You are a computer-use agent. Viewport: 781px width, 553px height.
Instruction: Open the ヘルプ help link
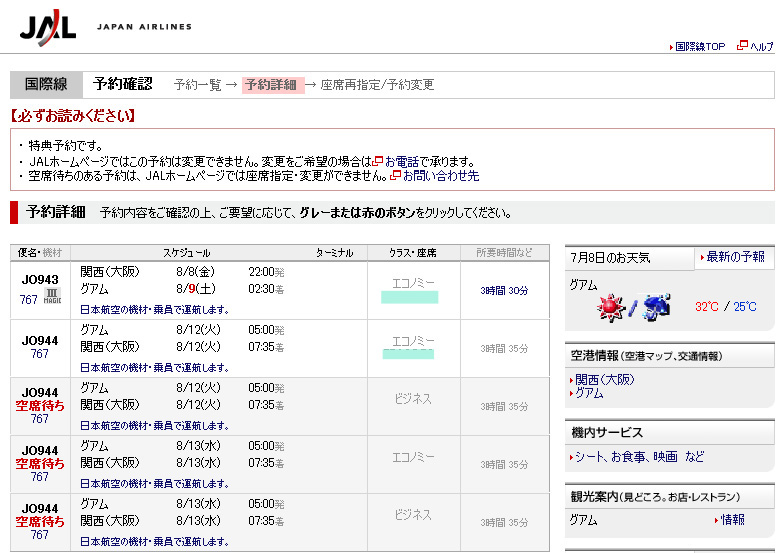click(762, 47)
